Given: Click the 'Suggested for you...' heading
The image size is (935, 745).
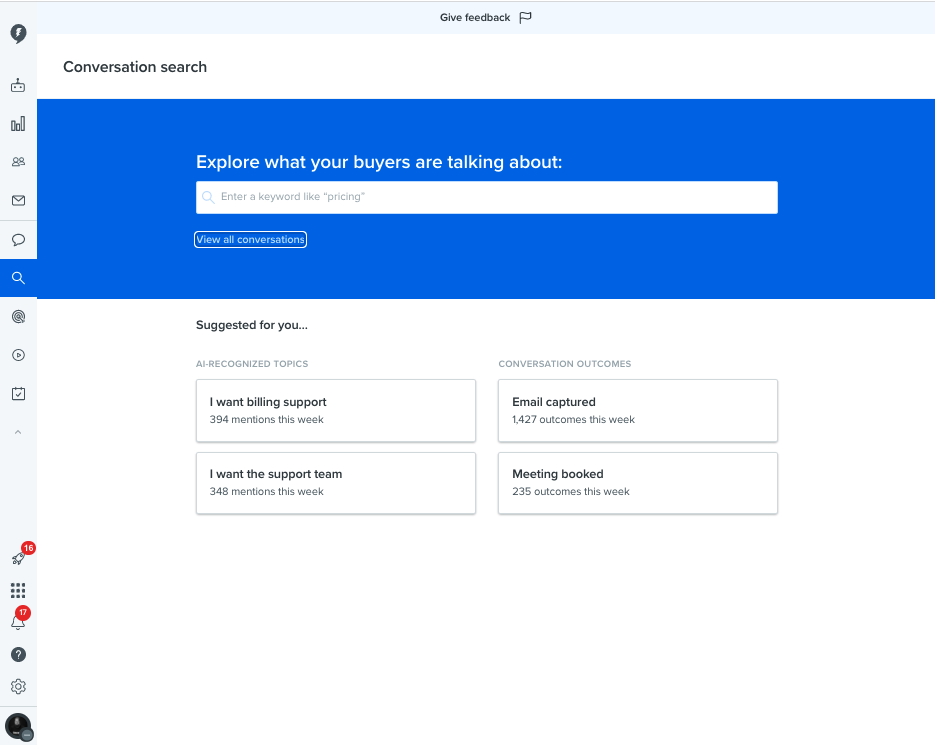Looking at the screenshot, I should tap(252, 325).
